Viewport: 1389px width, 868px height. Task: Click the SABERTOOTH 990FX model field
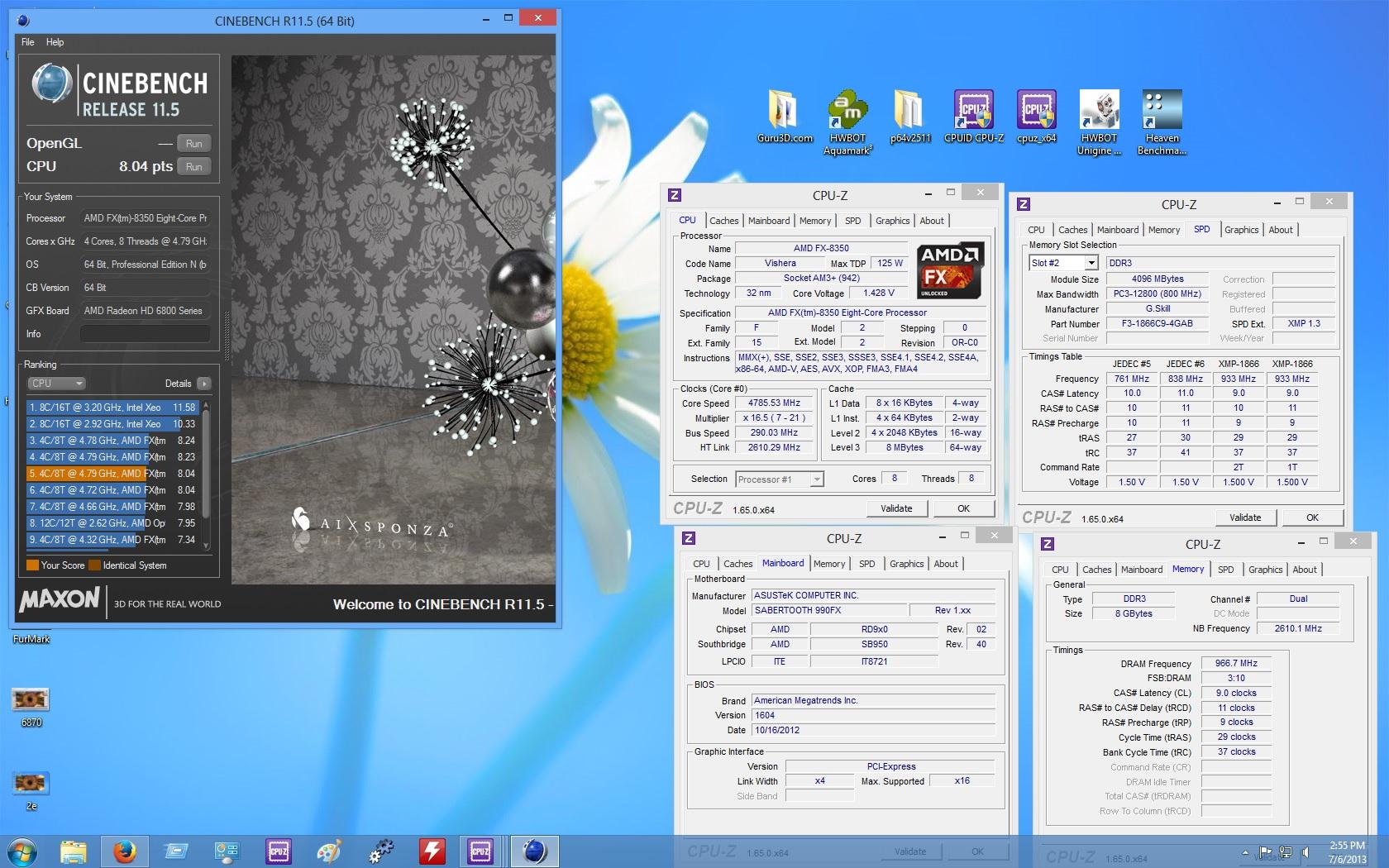click(829, 610)
